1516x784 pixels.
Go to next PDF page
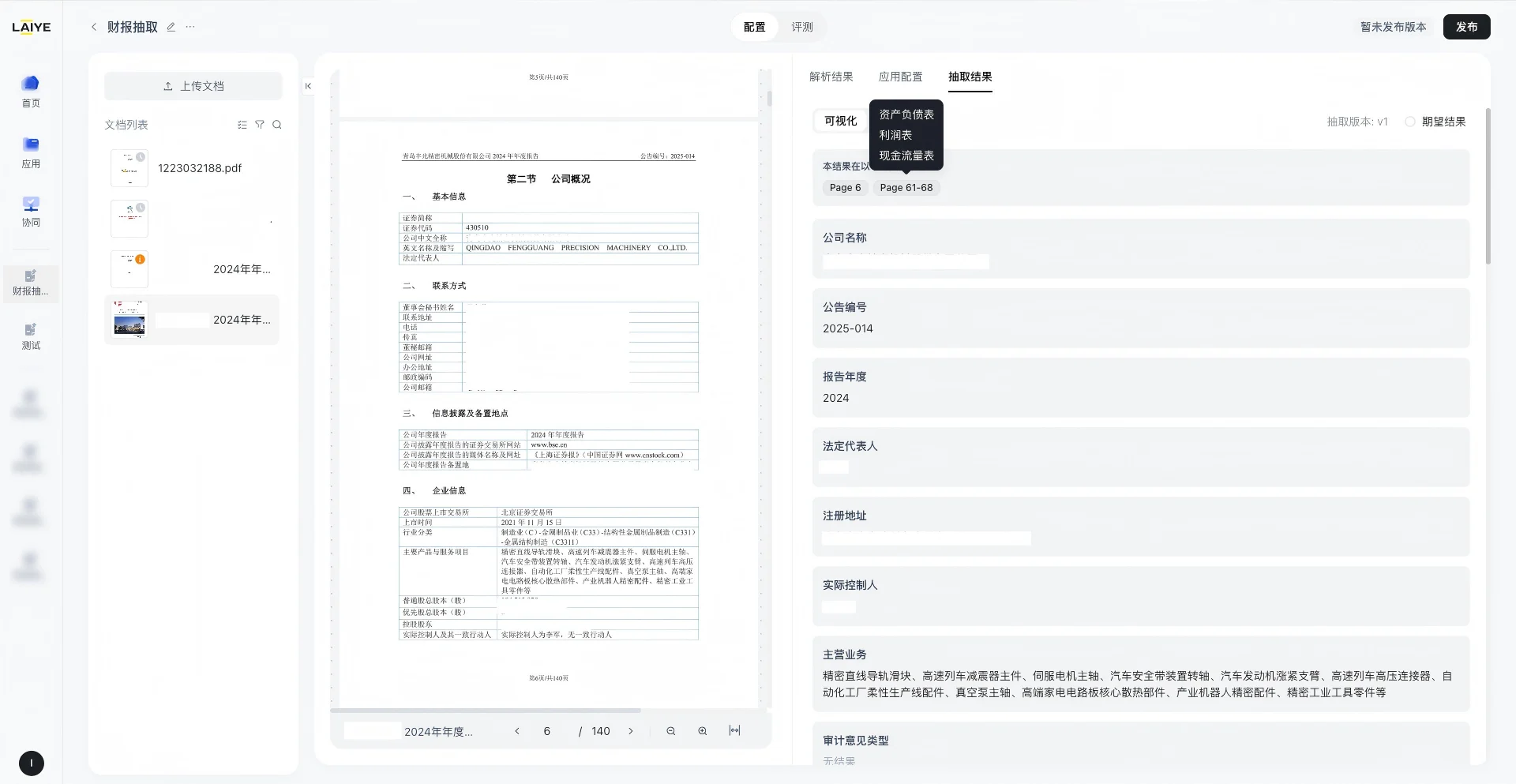pyautogui.click(x=631, y=731)
